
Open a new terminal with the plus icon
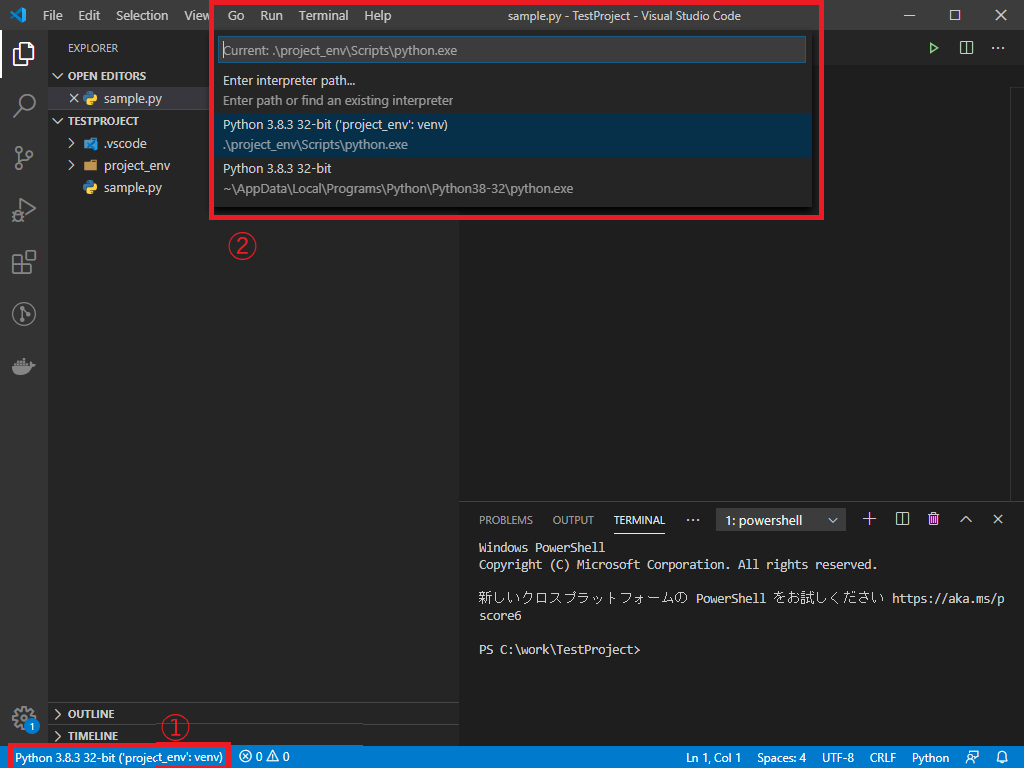coord(868,519)
